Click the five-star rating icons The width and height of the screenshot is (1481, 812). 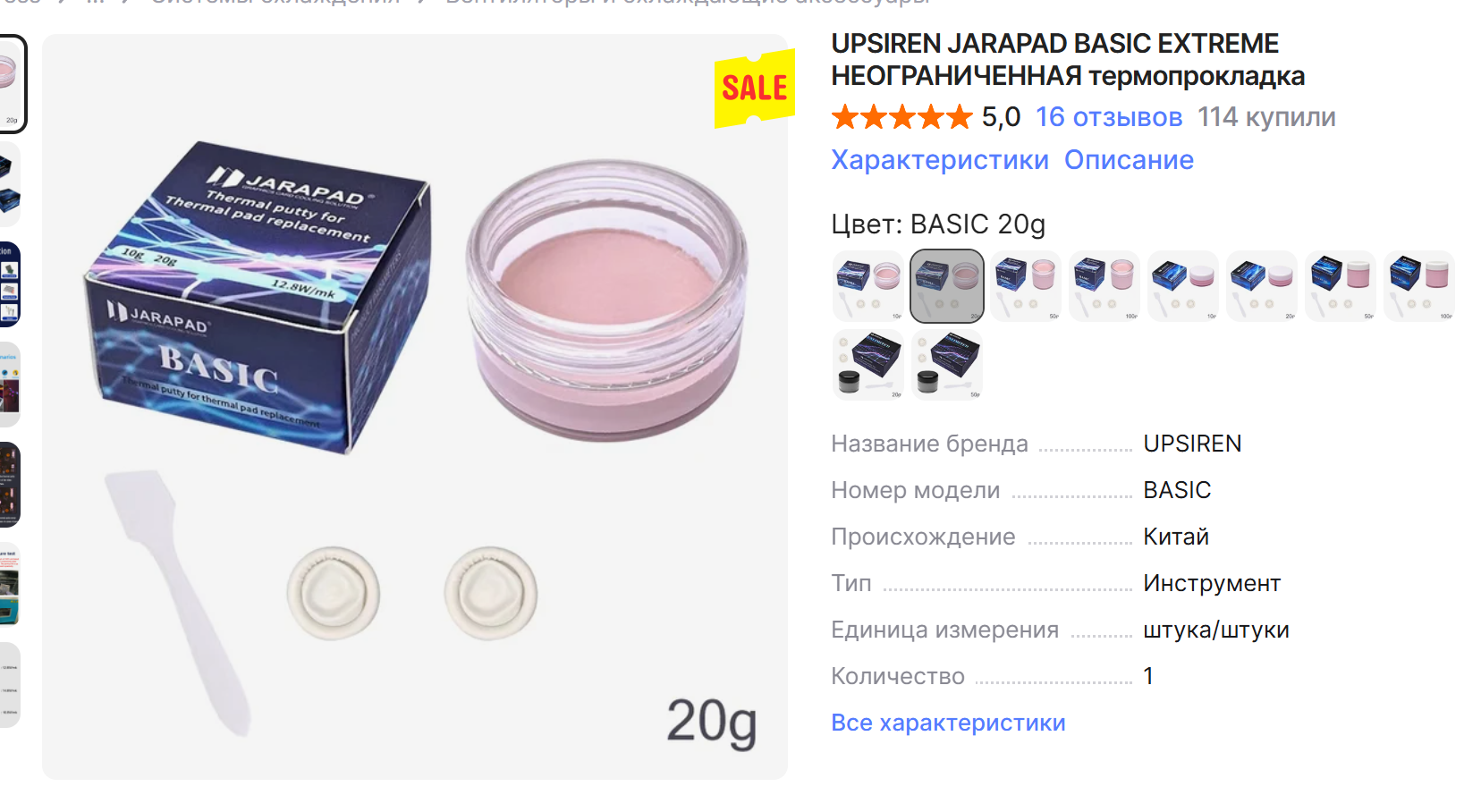point(901,117)
